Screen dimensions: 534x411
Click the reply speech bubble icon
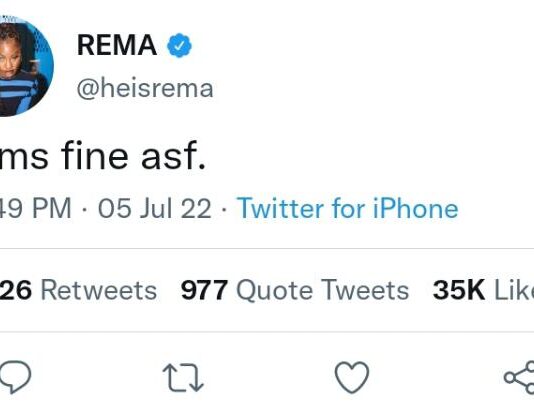15,377
